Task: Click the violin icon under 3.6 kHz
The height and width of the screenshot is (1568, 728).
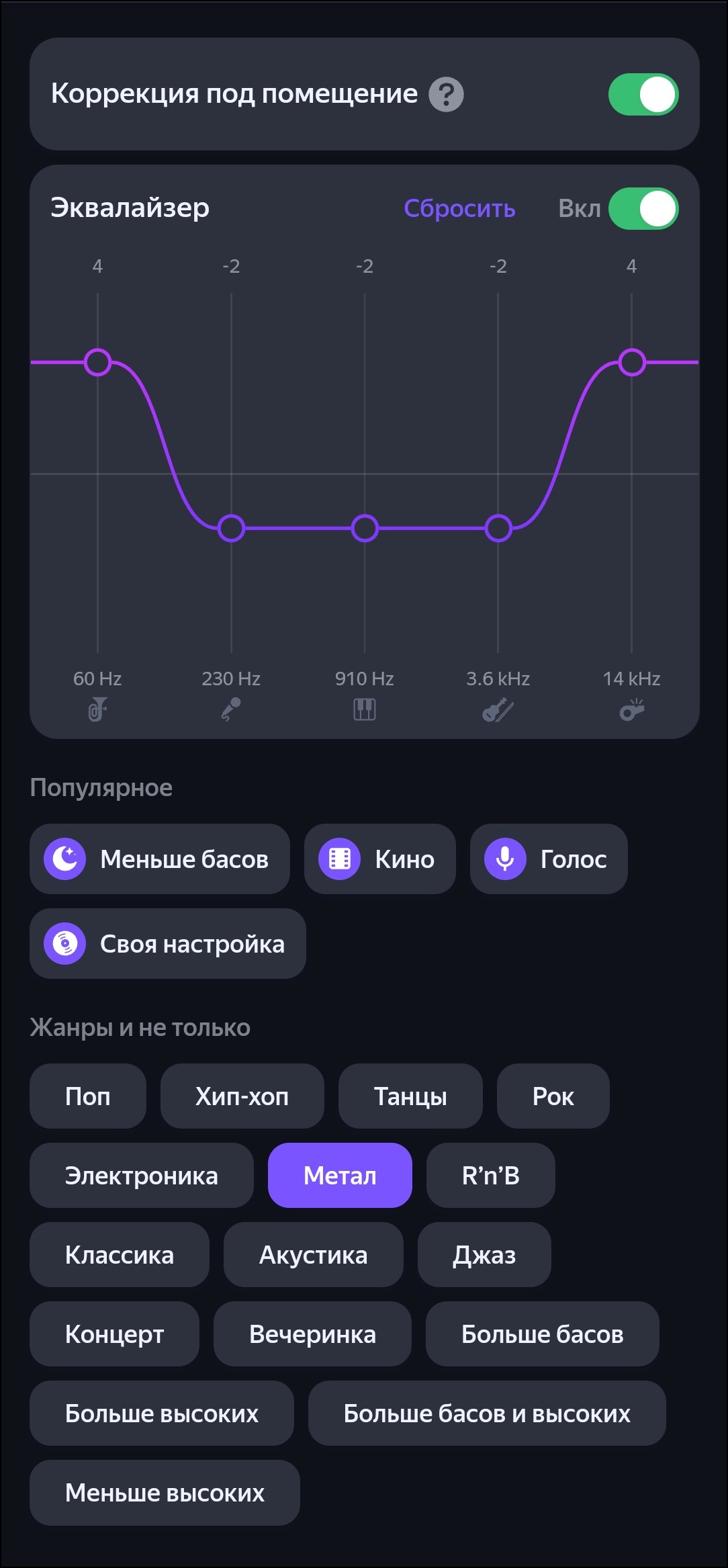Action: tap(498, 709)
